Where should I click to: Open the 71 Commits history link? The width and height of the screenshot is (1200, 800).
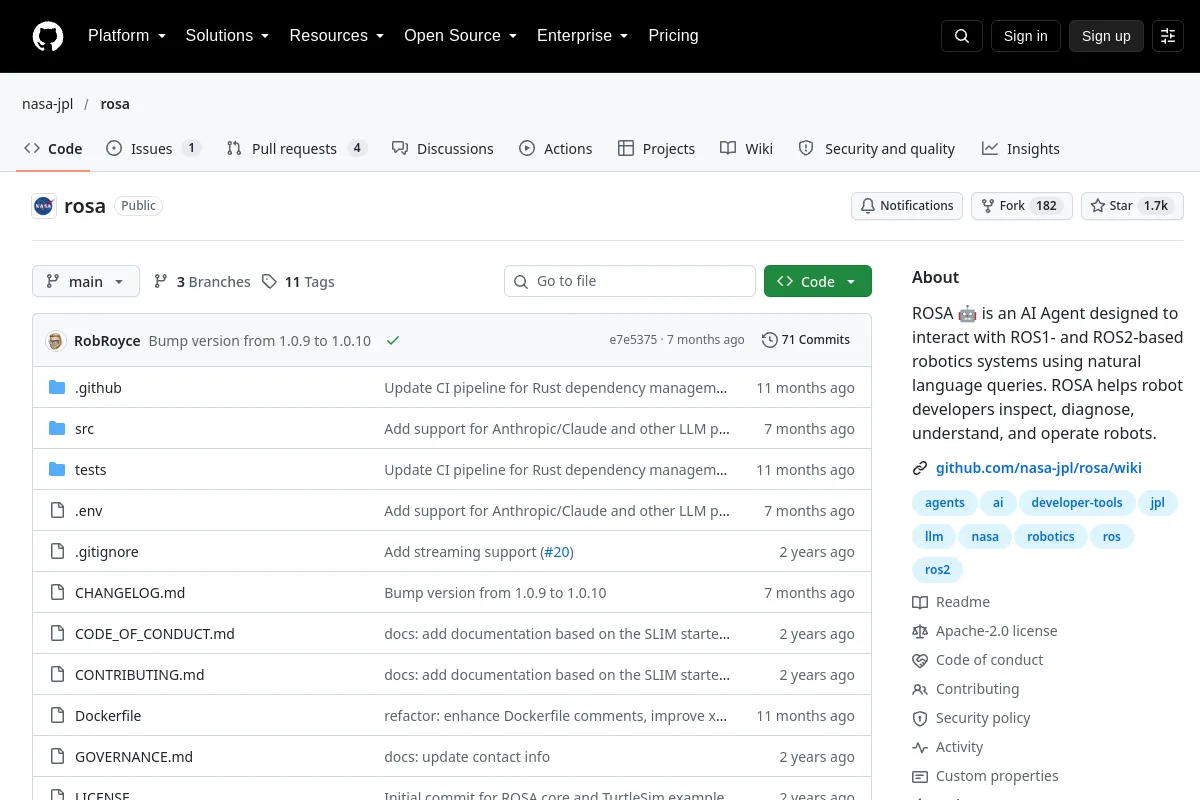point(806,340)
